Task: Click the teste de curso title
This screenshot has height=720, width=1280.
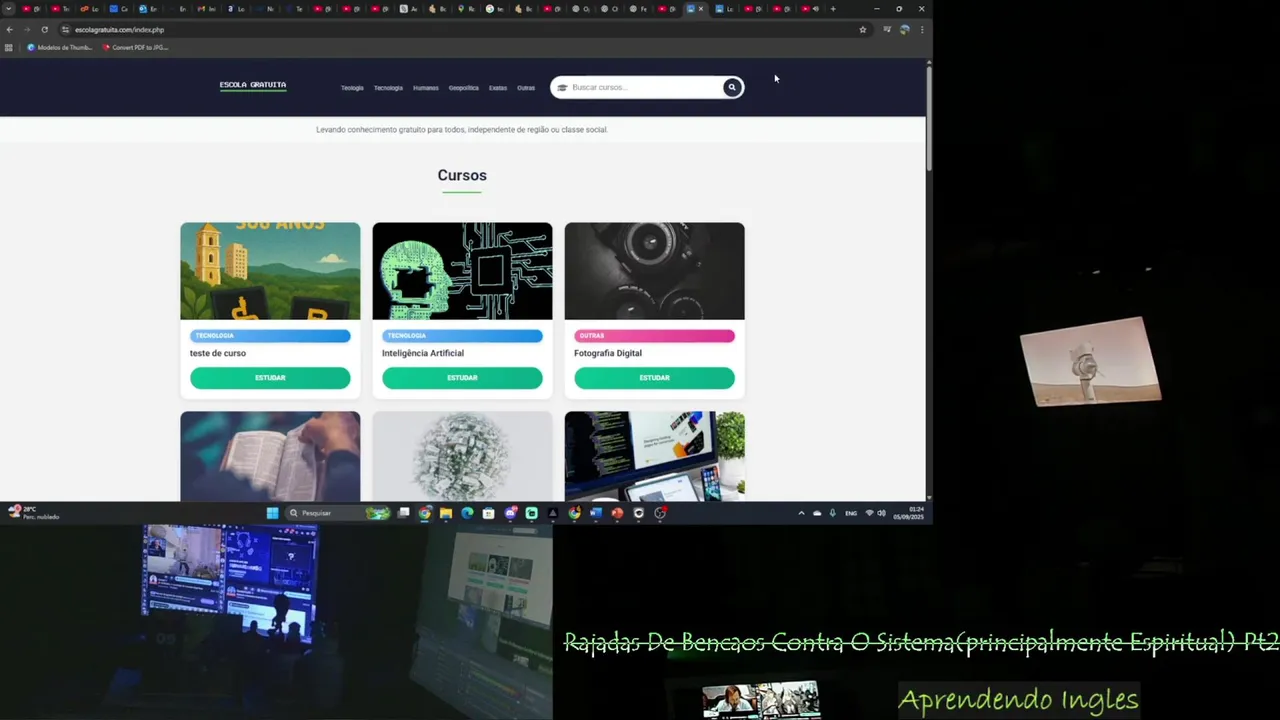Action: [x=218, y=353]
